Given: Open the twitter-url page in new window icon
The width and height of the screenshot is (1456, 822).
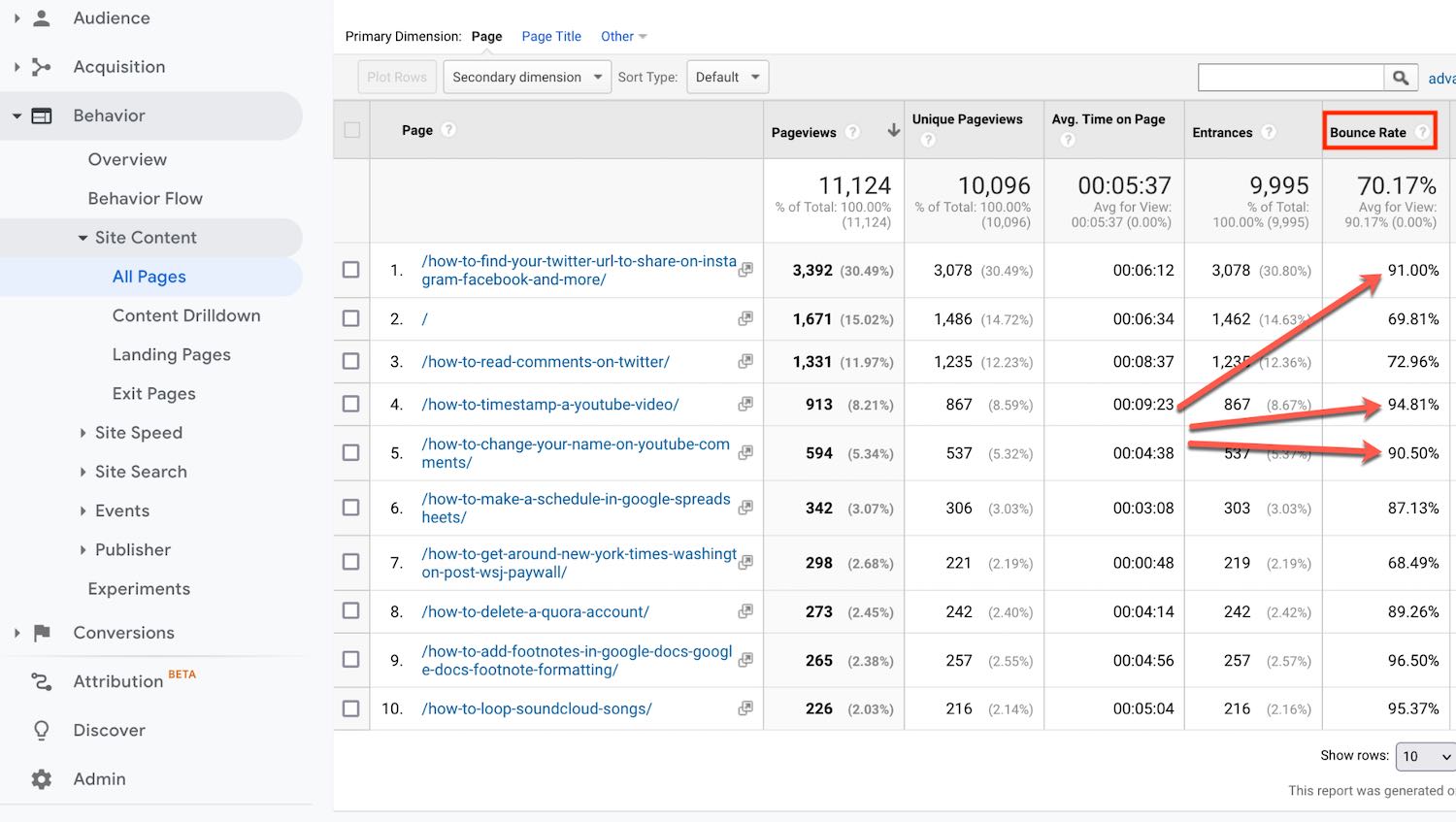Looking at the screenshot, I should tap(745, 270).
